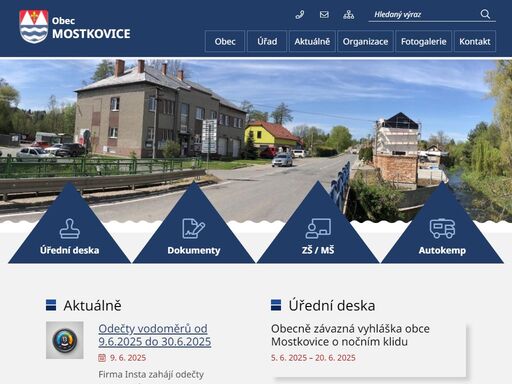The width and height of the screenshot is (512, 384).
Task: Click the Mostkovice coat of arms logo
Action: (34, 27)
